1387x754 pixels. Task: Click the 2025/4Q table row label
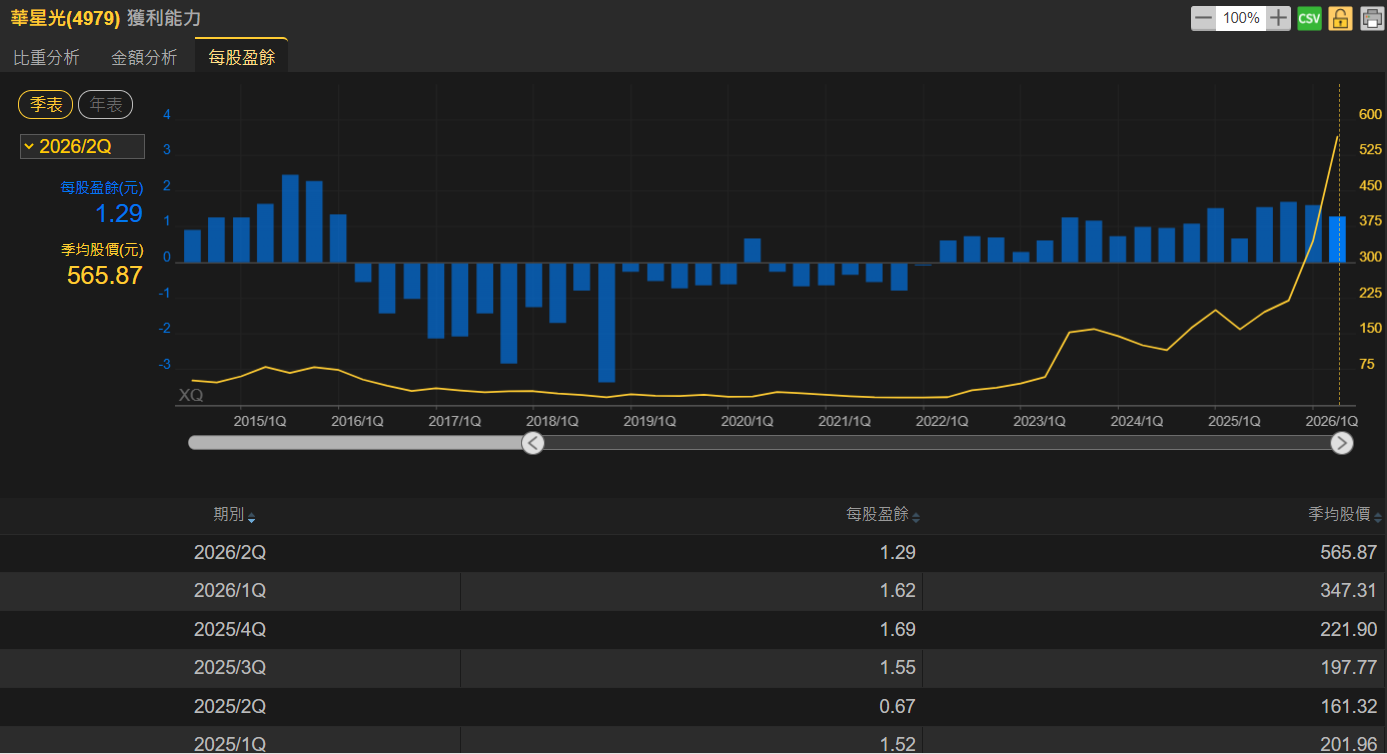(230, 630)
